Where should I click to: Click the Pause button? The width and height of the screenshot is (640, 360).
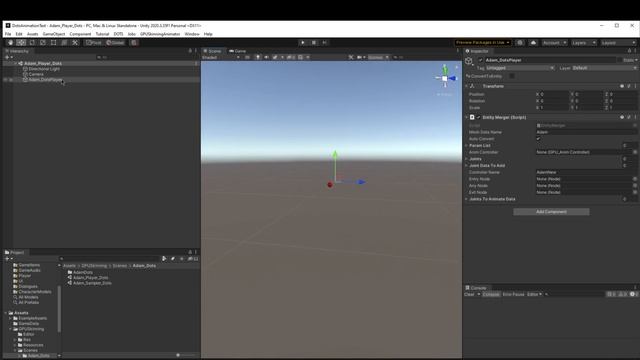[313, 42]
